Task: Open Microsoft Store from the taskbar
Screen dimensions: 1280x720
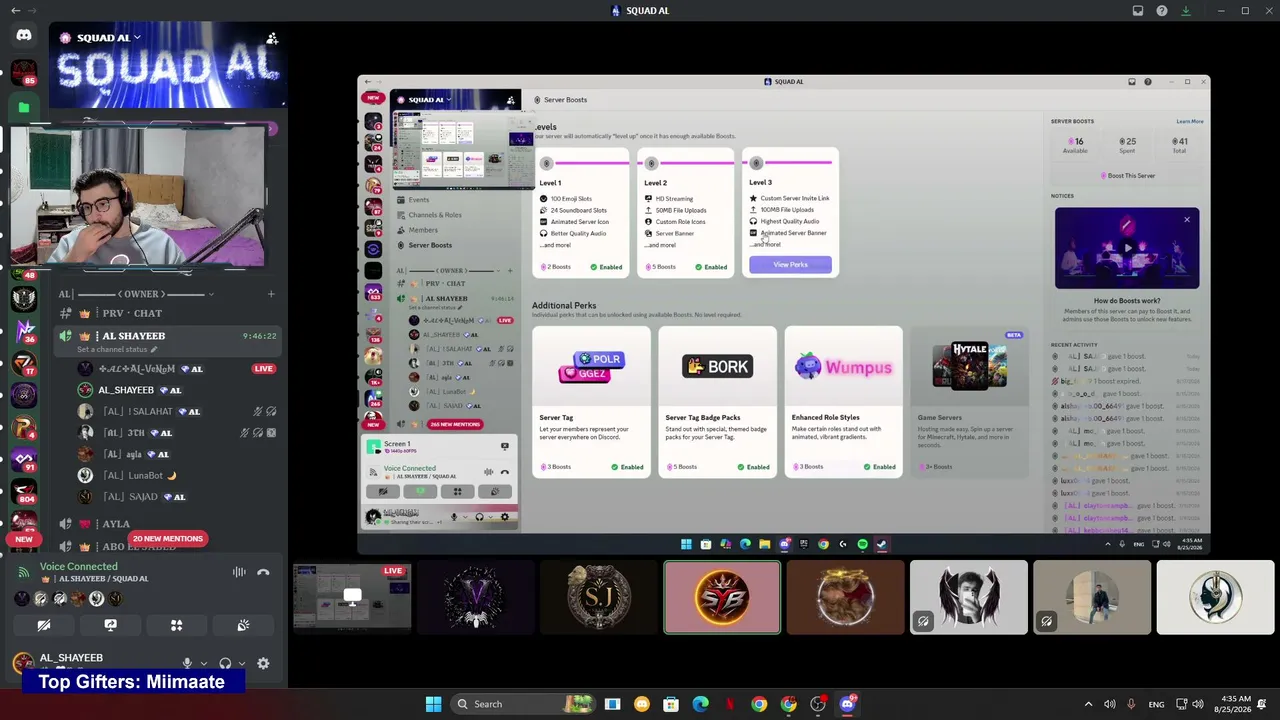Action: click(671, 704)
